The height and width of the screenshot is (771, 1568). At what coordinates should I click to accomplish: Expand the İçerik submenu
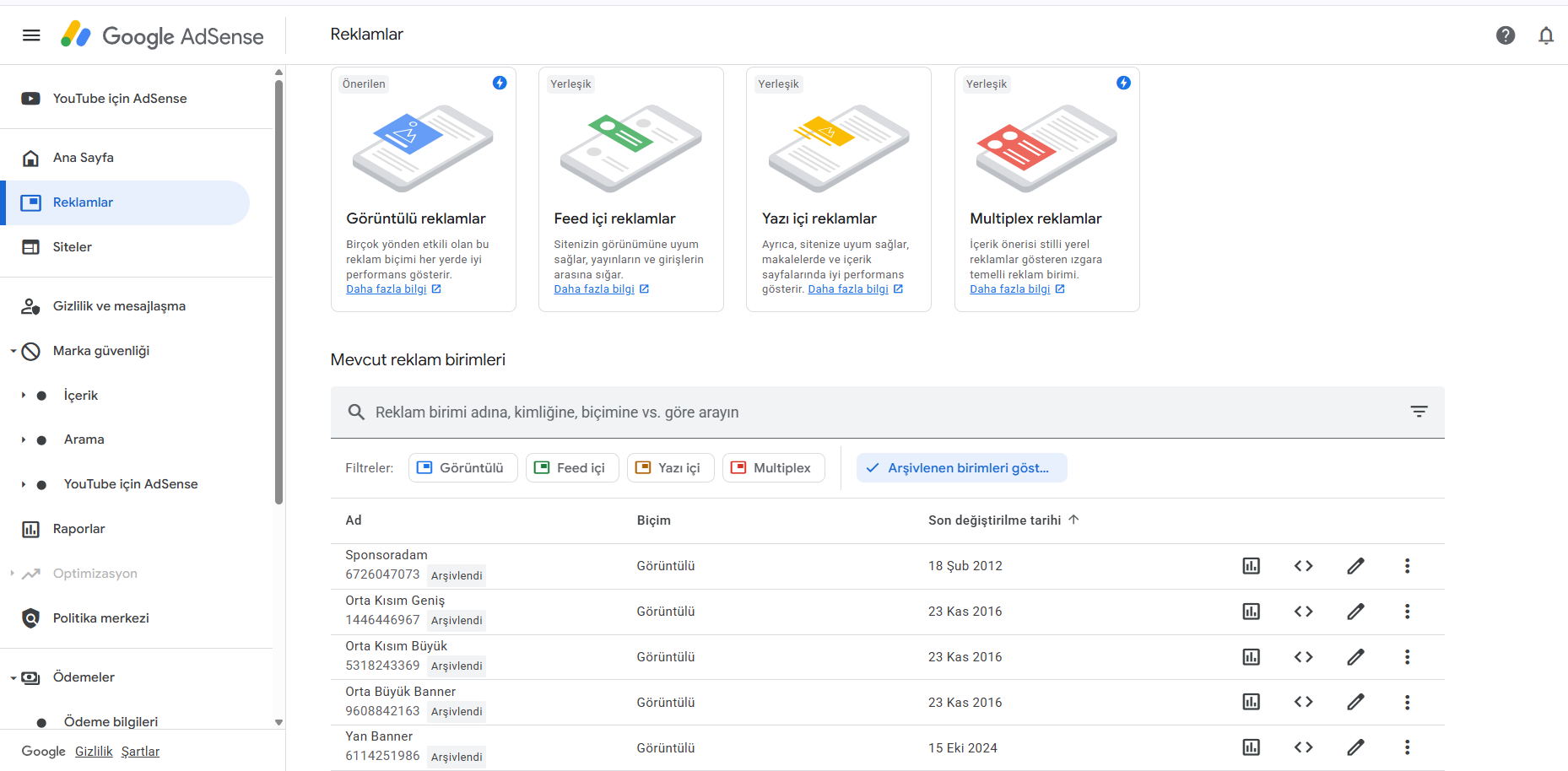point(24,396)
